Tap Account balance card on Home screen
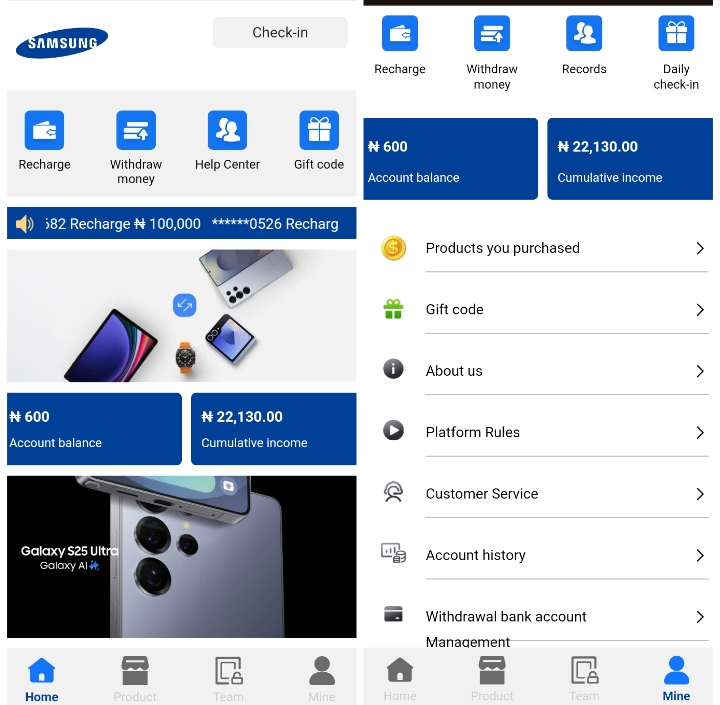This screenshot has width=720, height=705. (x=94, y=429)
